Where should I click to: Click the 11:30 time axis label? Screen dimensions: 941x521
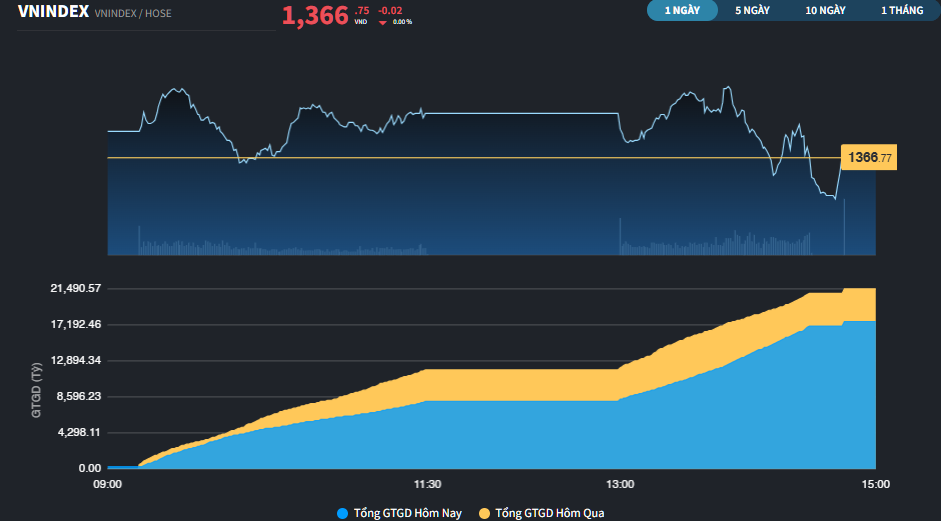coord(427,484)
